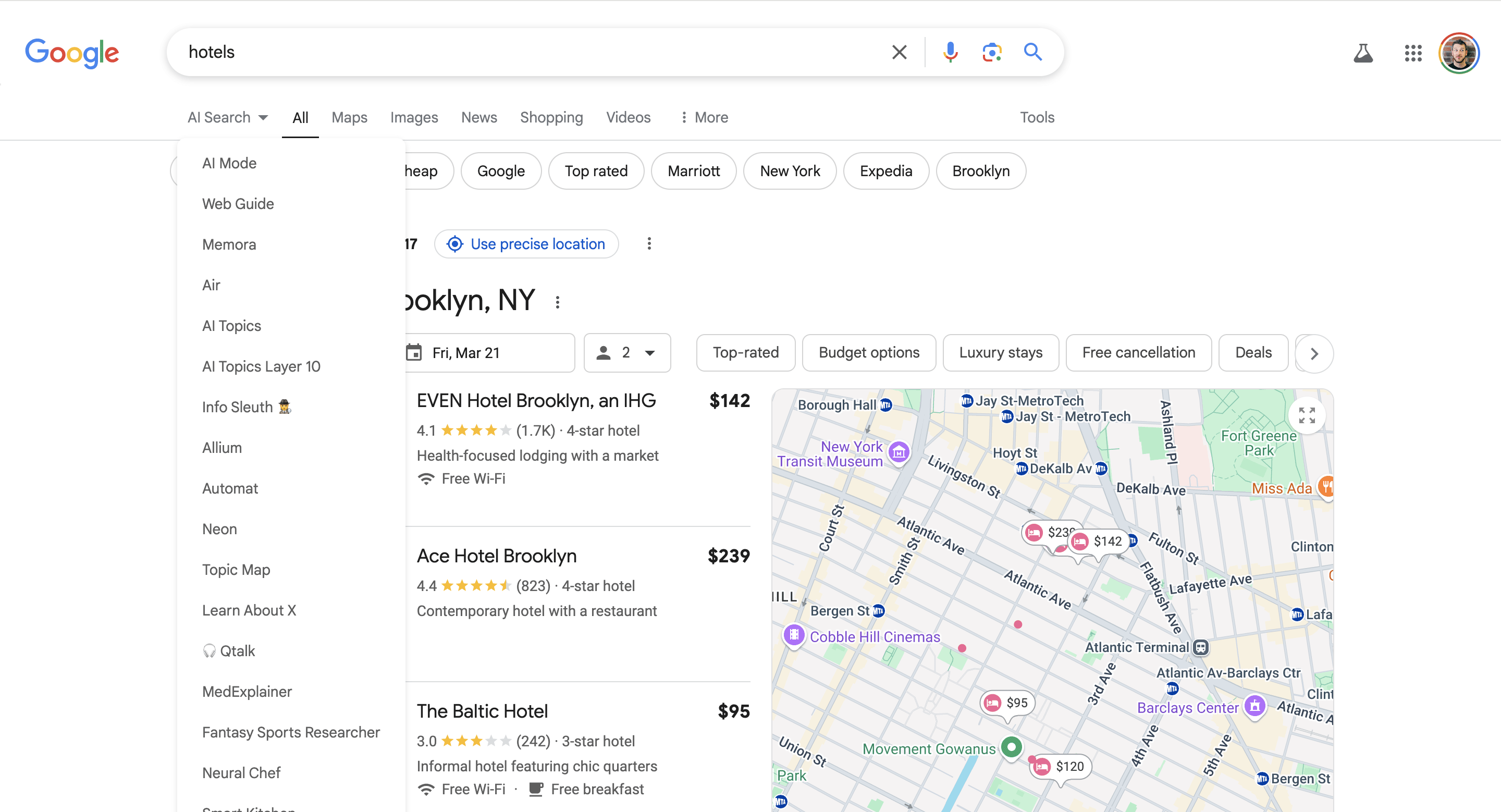Activate voice search with the microphone icon
Viewport: 1501px width, 812px height.
click(950, 52)
